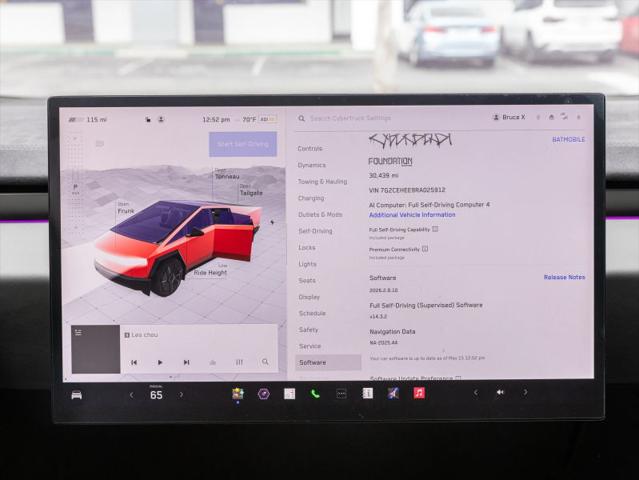Tap the connectivity signal icon in header
The image size is (639, 480).
pos(564,117)
